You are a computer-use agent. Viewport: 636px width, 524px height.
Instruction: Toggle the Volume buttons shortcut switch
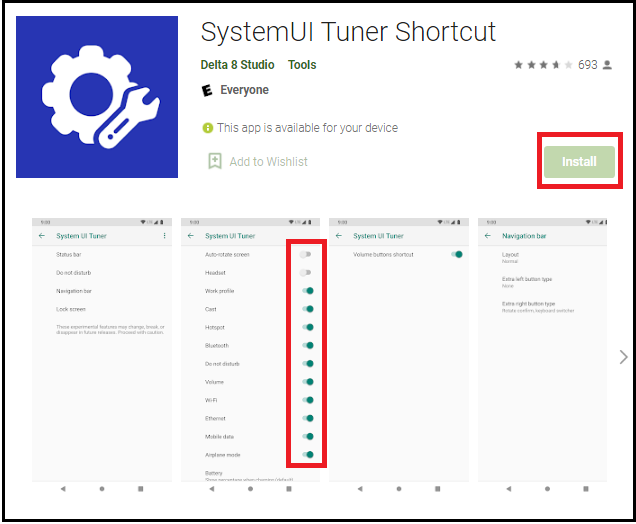[x=457, y=254]
